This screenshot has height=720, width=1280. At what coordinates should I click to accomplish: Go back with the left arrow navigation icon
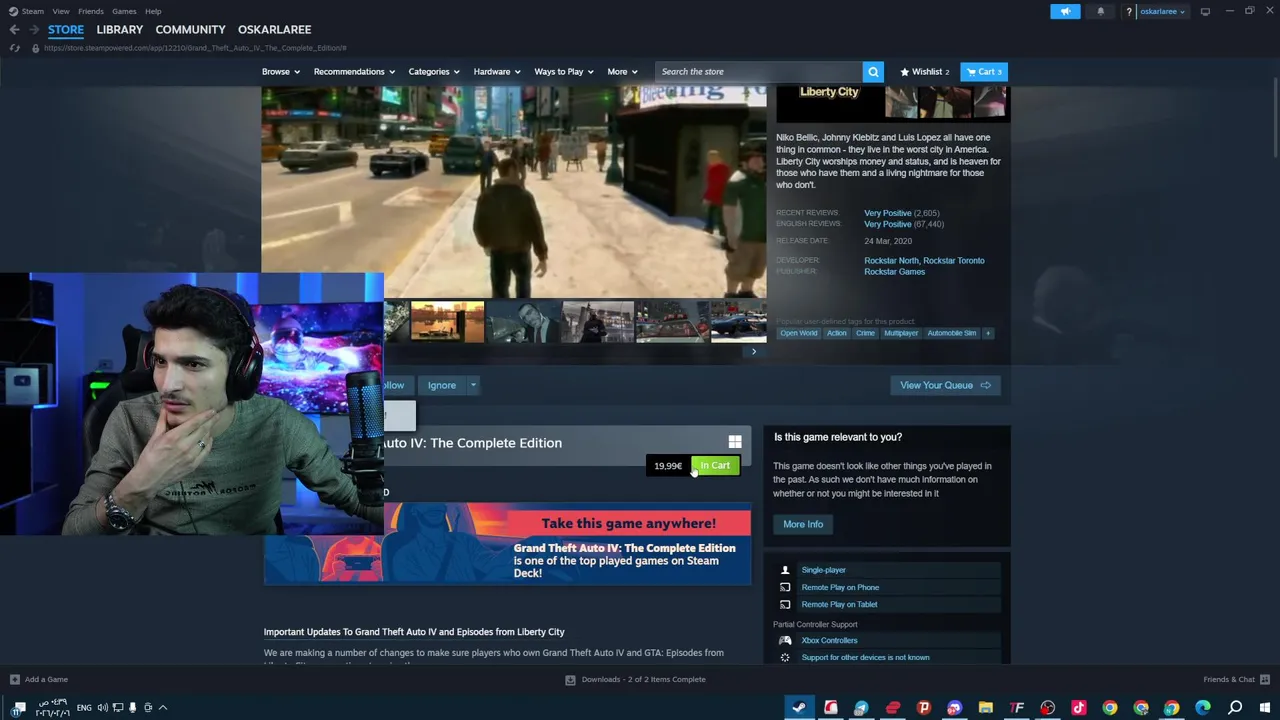14,30
